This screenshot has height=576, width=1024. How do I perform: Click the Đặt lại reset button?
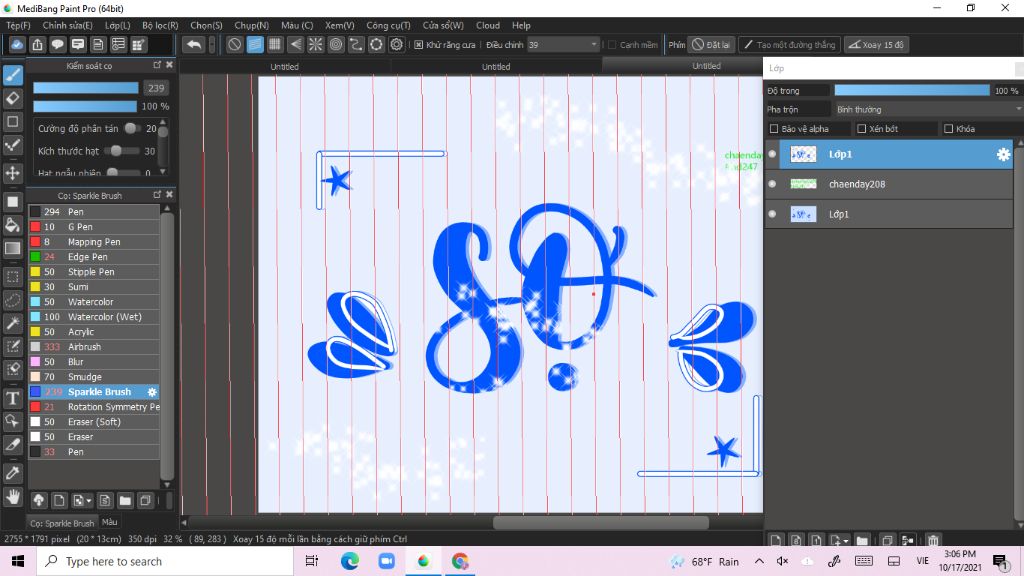point(711,44)
